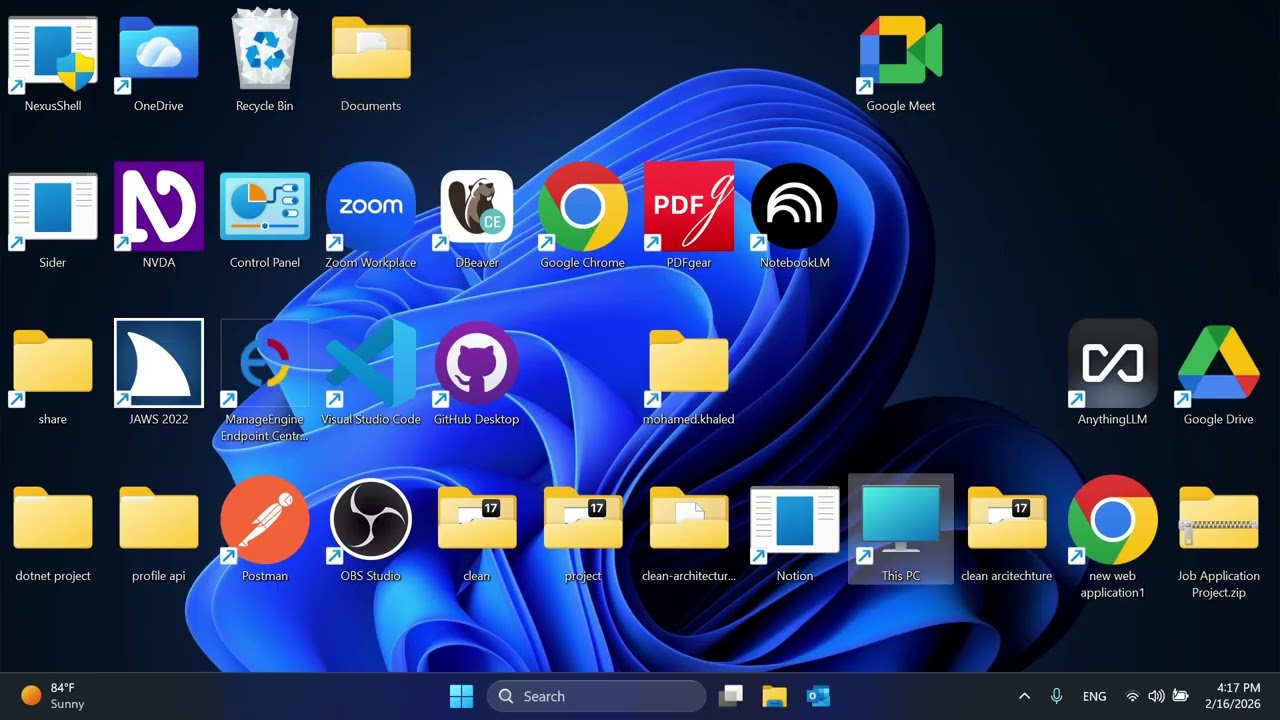Click the taskbar Search box
The height and width of the screenshot is (720, 1280).
tap(596, 696)
